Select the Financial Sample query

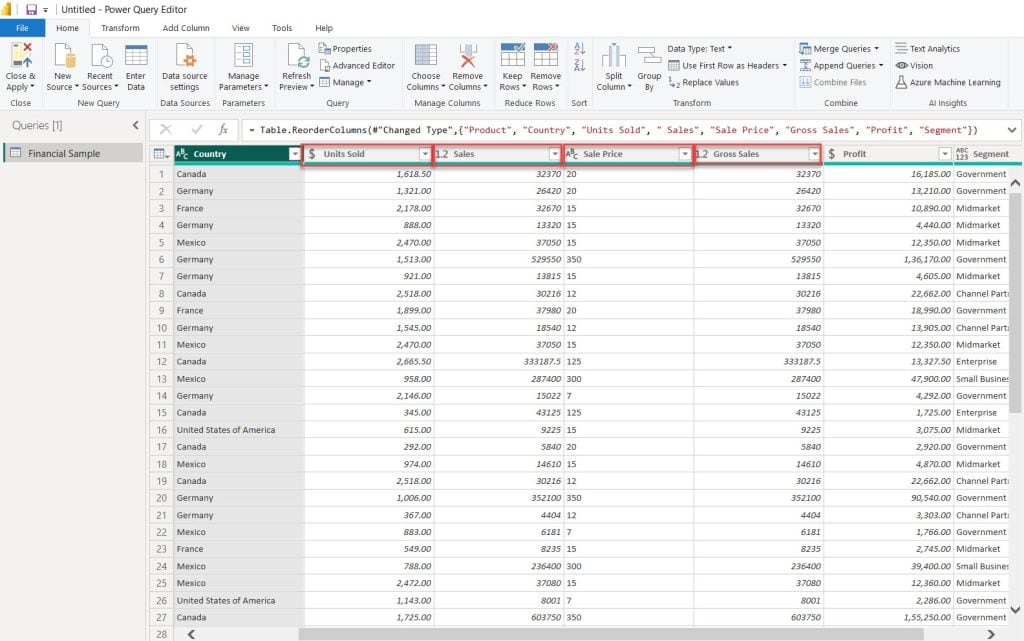[73, 153]
